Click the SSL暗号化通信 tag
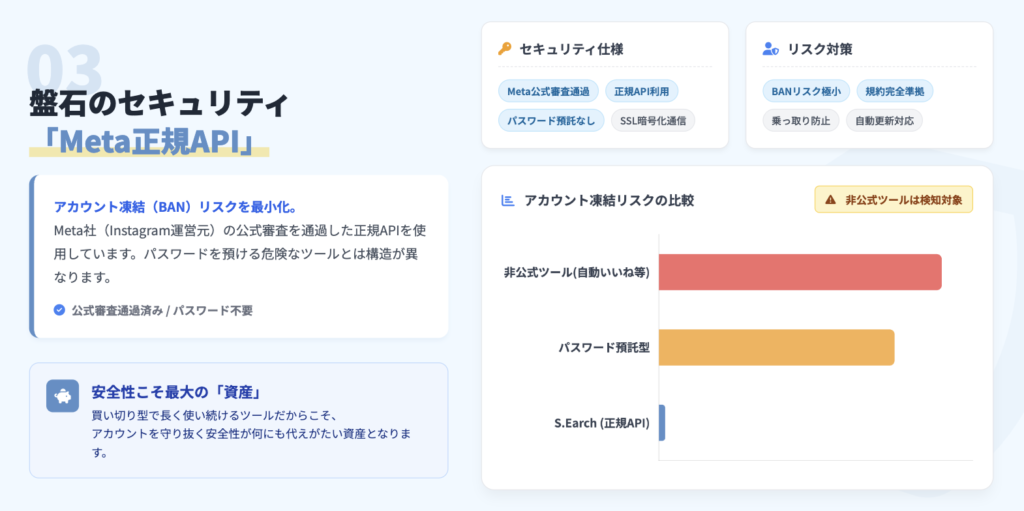This screenshot has width=1024, height=511. 653,121
